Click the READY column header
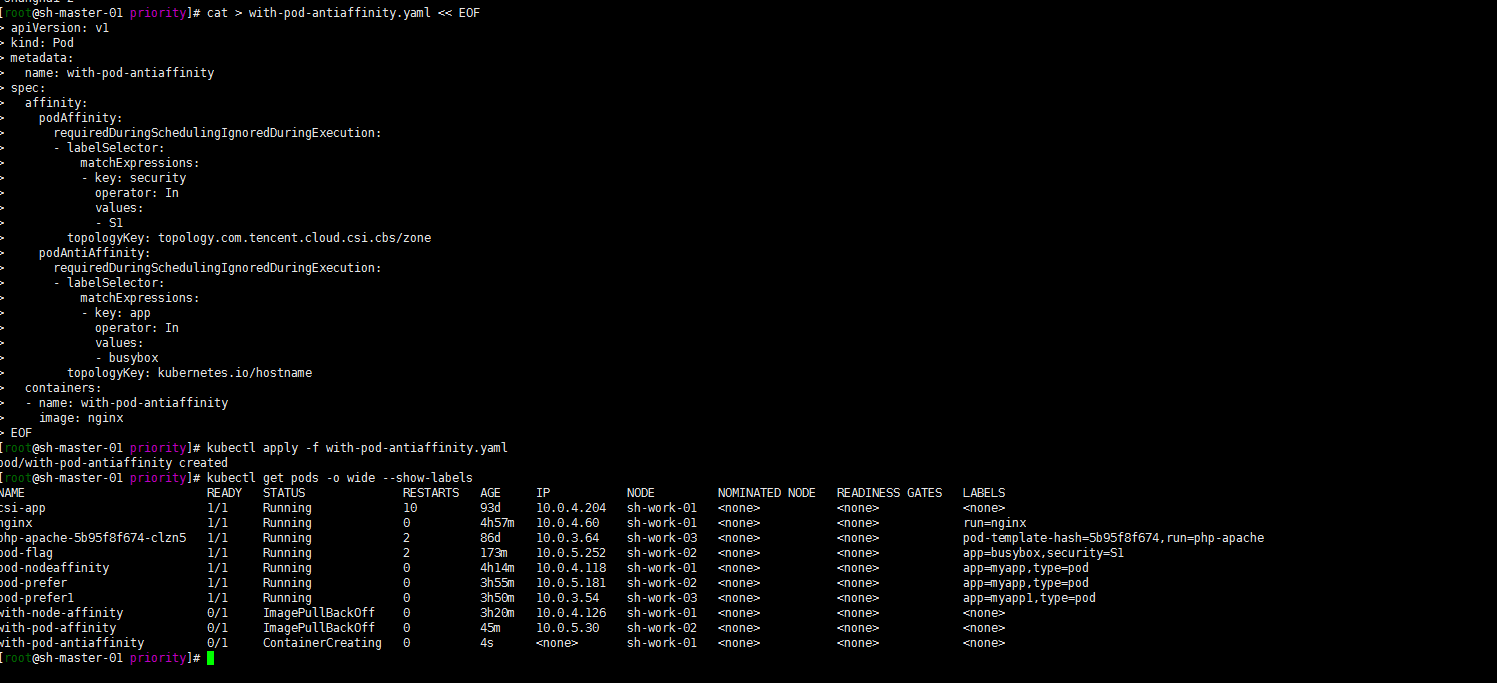The width and height of the screenshot is (1497, 683). pyautogui.click(x=224, y=493)
